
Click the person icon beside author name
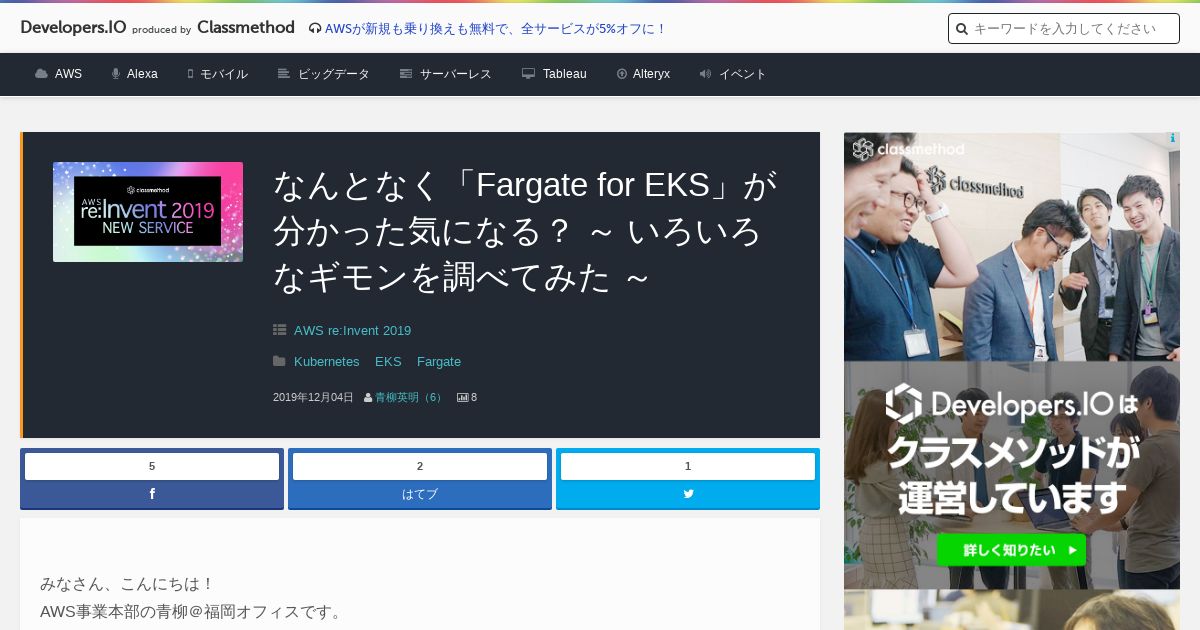(x=368, y=397)
